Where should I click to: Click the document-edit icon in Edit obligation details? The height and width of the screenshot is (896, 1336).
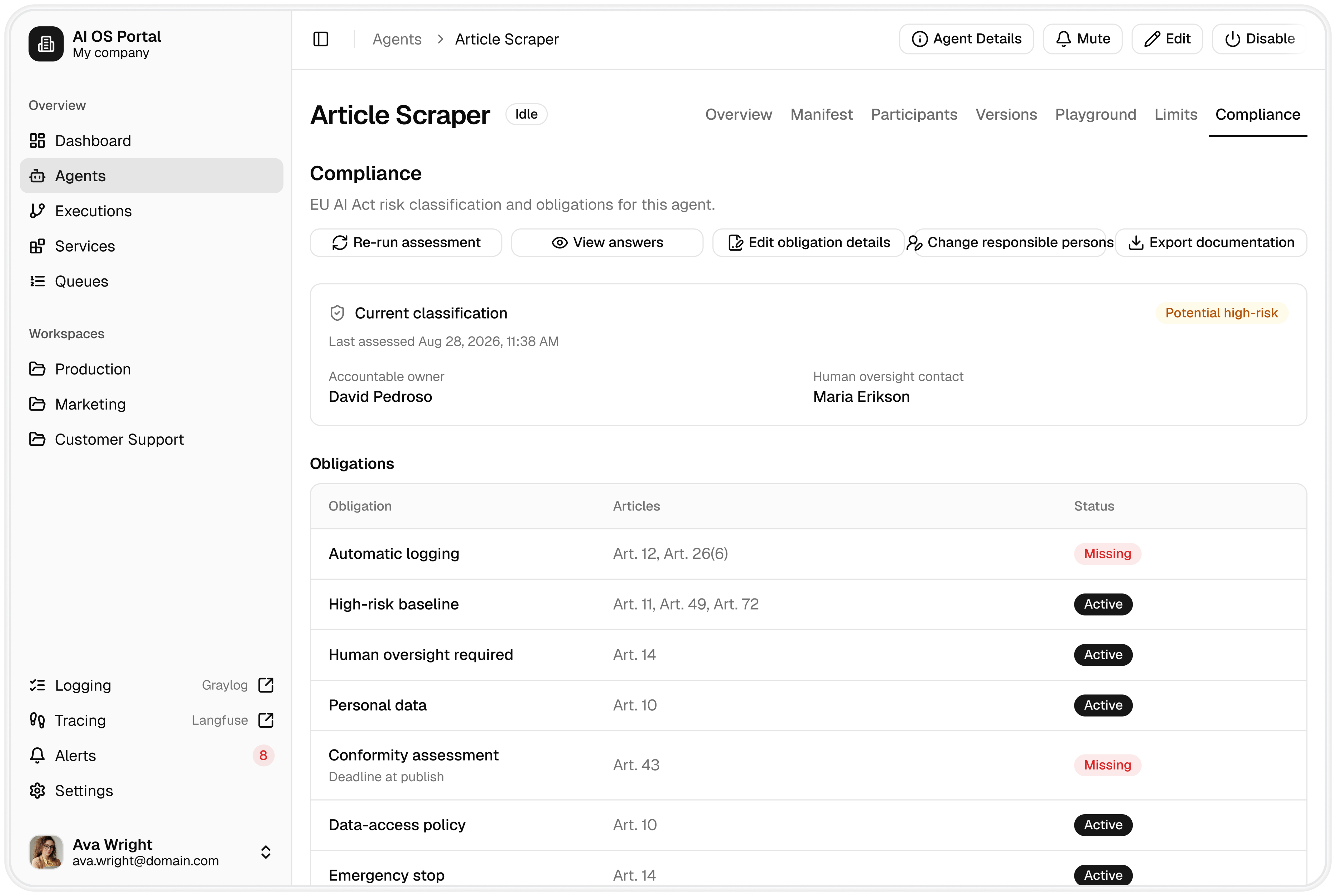tap(735, 243)
